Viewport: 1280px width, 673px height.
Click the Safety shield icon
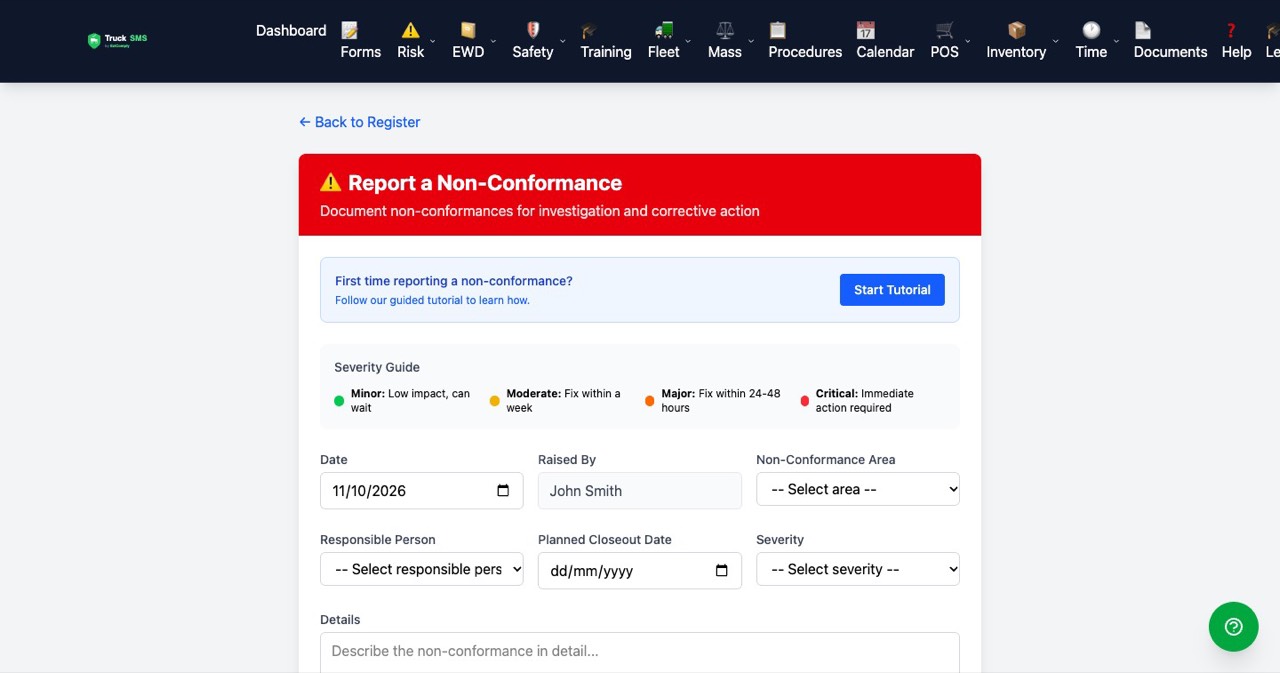(533, 31)
